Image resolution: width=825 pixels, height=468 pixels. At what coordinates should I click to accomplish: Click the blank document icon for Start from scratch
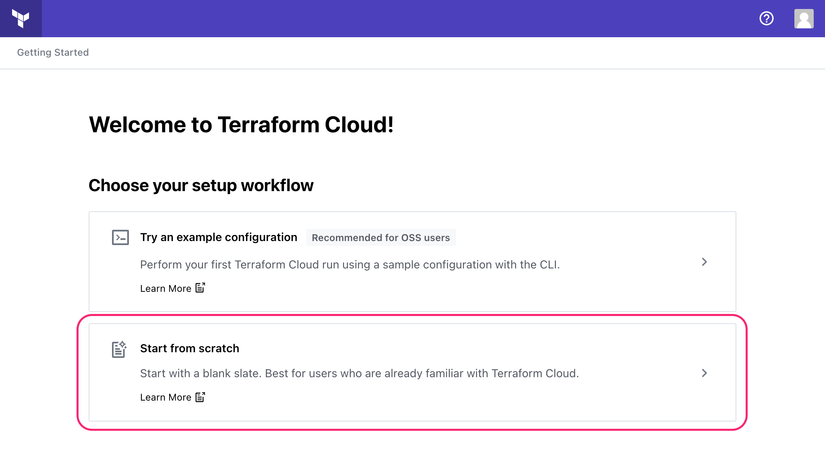119,349
